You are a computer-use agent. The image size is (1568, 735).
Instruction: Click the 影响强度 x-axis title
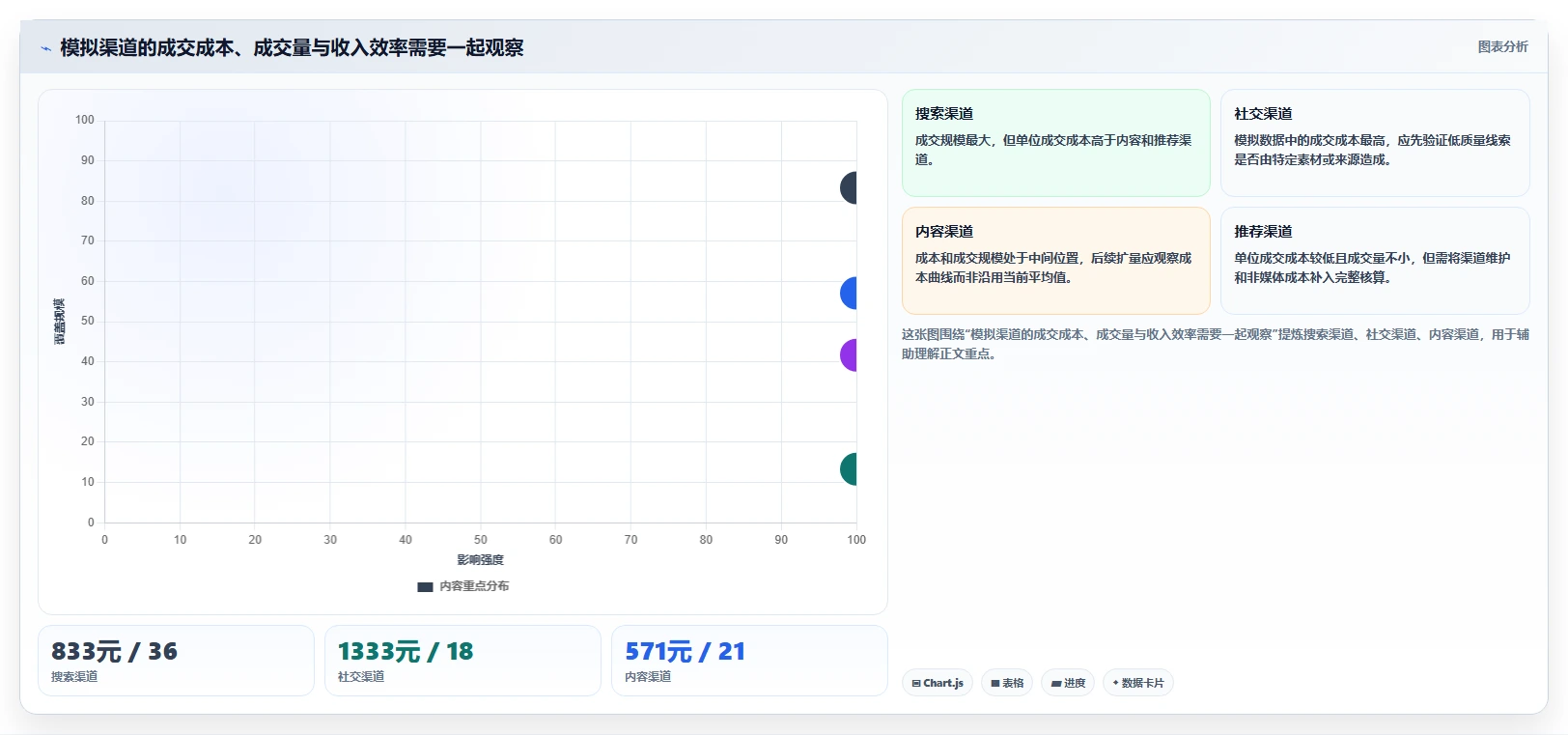pyautogui.click(x=480, y=560)
